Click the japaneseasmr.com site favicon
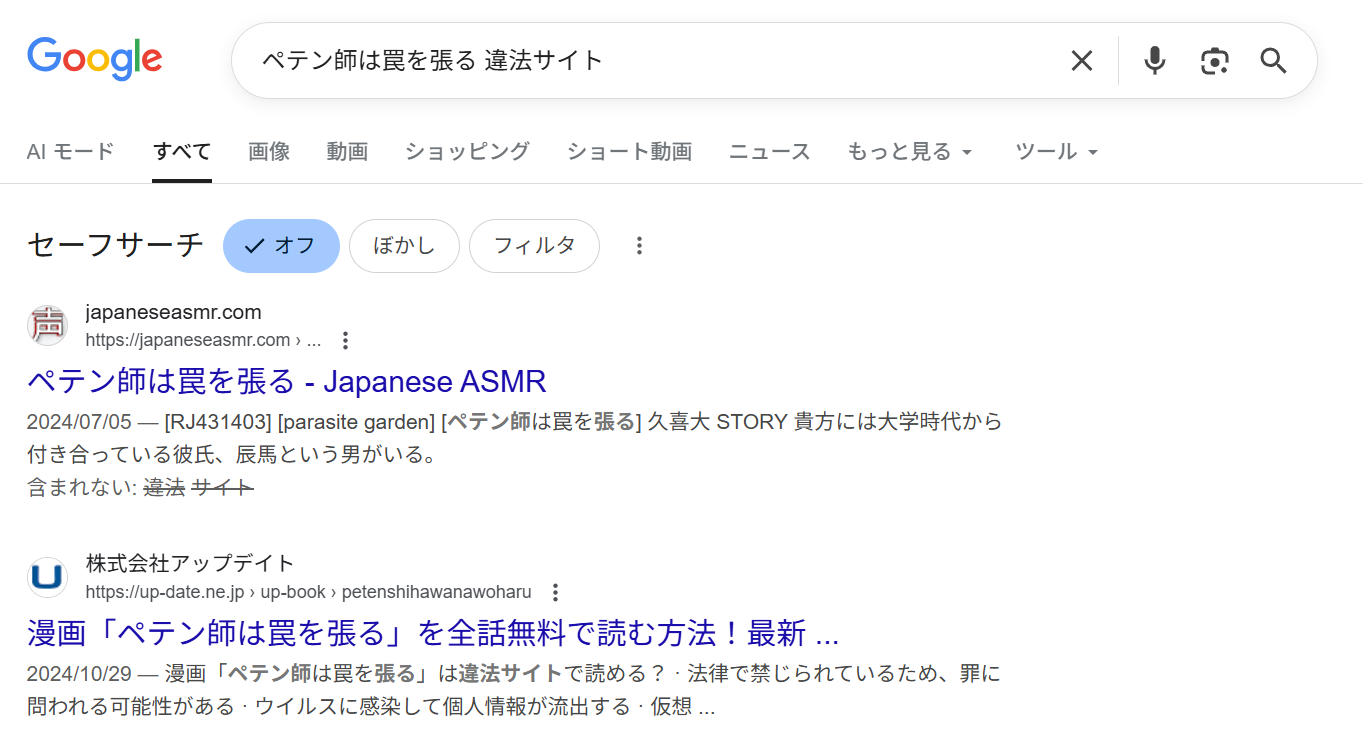 [47, 325]
